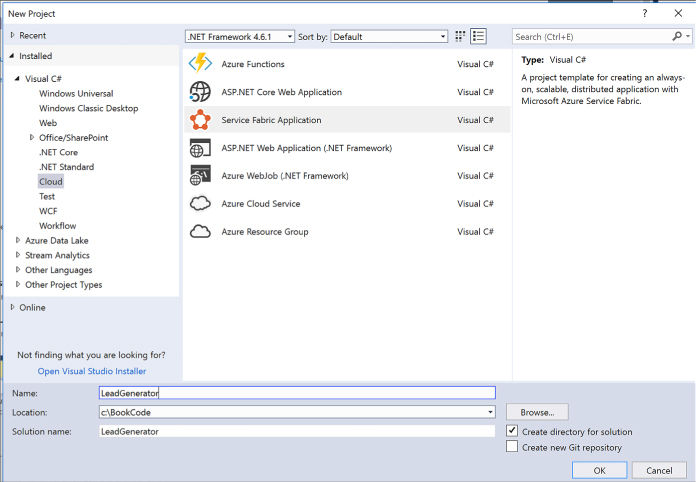Select the Cloud category
The image size is (696, 482).
[x=51, y=182]
